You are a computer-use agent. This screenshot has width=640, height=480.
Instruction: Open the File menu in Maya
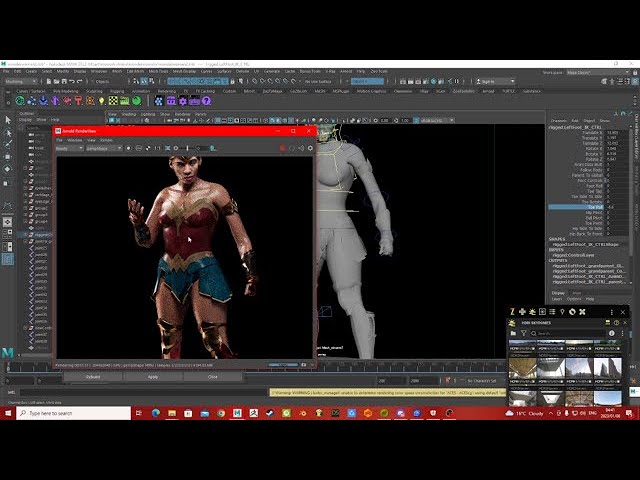tap(6, 71)
